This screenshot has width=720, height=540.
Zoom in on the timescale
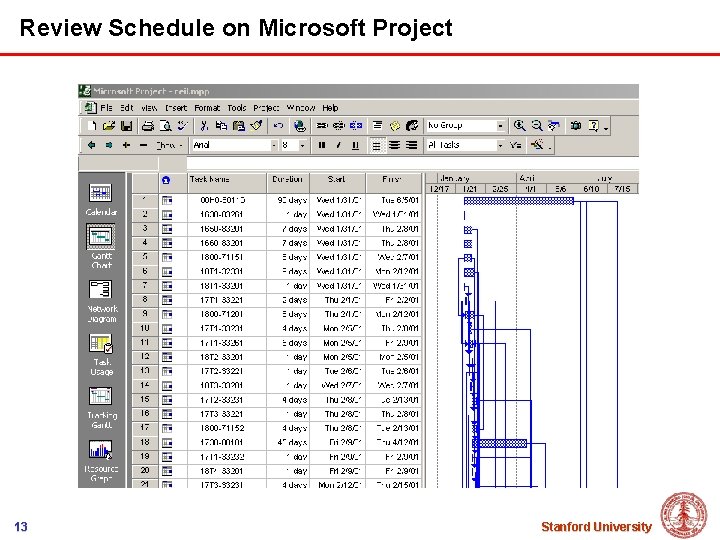coord(519,125)
